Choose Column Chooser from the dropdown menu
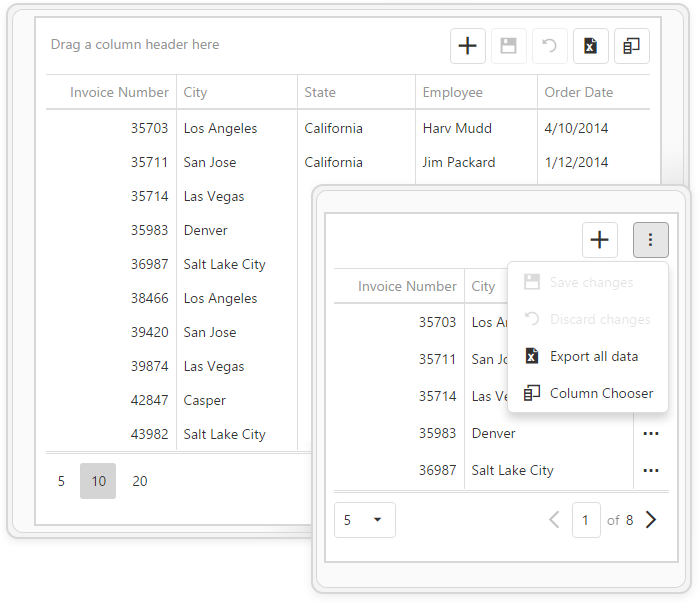Image resolution: width=700 pixels, height=603 pixels. [601, 394]
